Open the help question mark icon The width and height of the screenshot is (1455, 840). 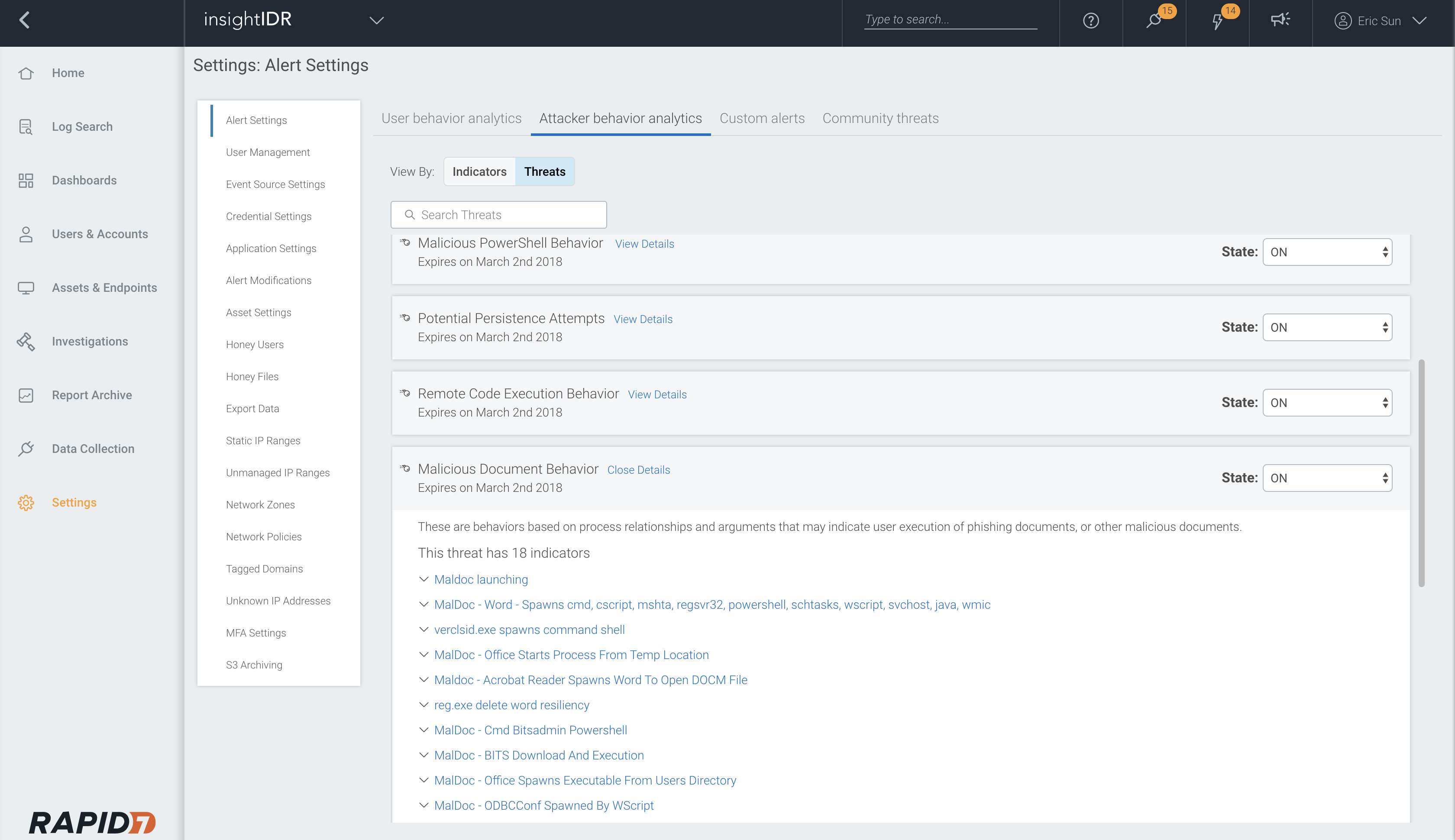[1090, 21]
